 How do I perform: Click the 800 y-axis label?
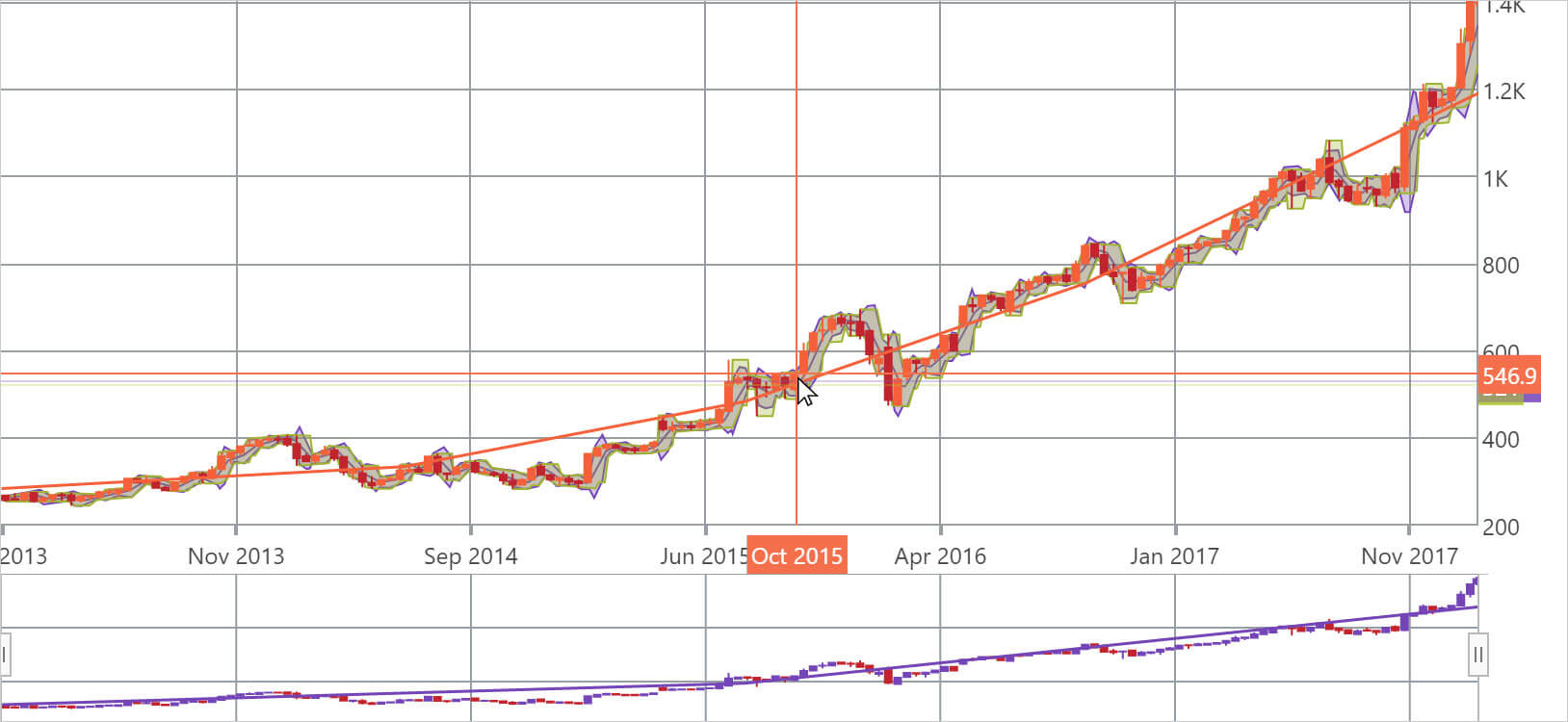tap(1501, 265)
